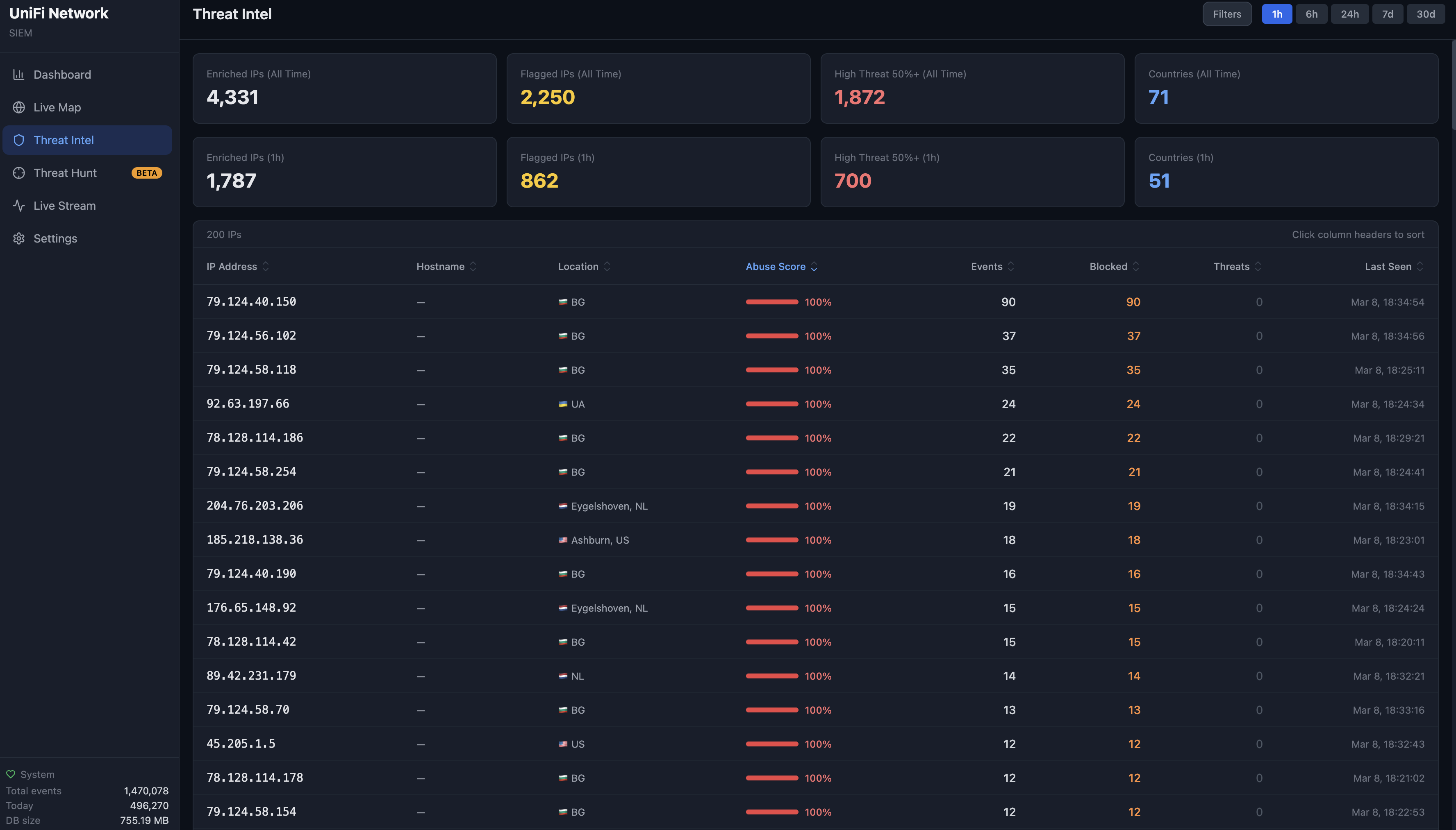This screenshot has width=1456, height=830.
Task: Switch time range to 6h
Action: [x=1311, y=14]
